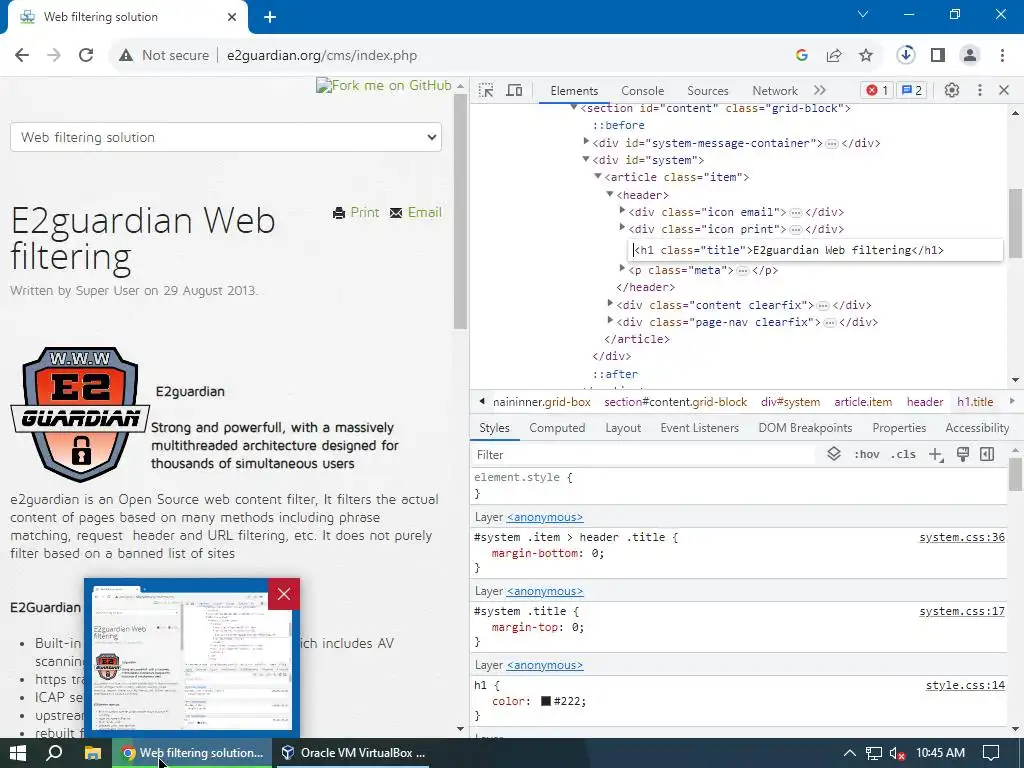Open the Properties tab
The height and width of the screenshot is (768, 1024).
899,428
